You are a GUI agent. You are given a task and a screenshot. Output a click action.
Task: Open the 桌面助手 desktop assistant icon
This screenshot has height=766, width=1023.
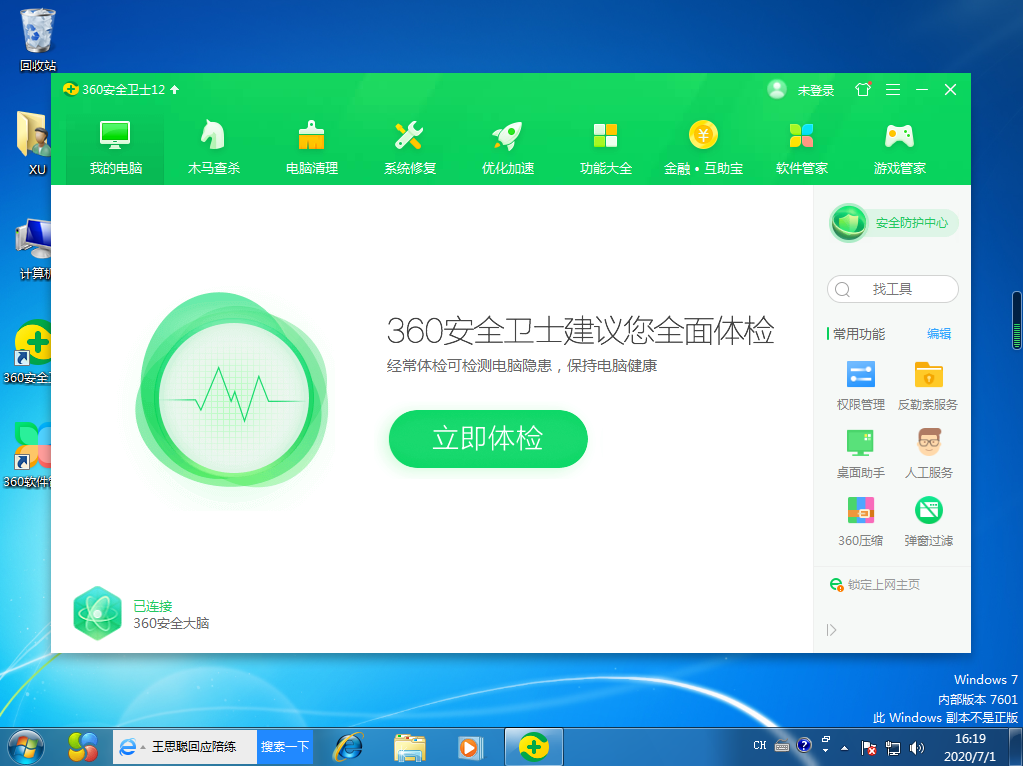tap(860, 443)
